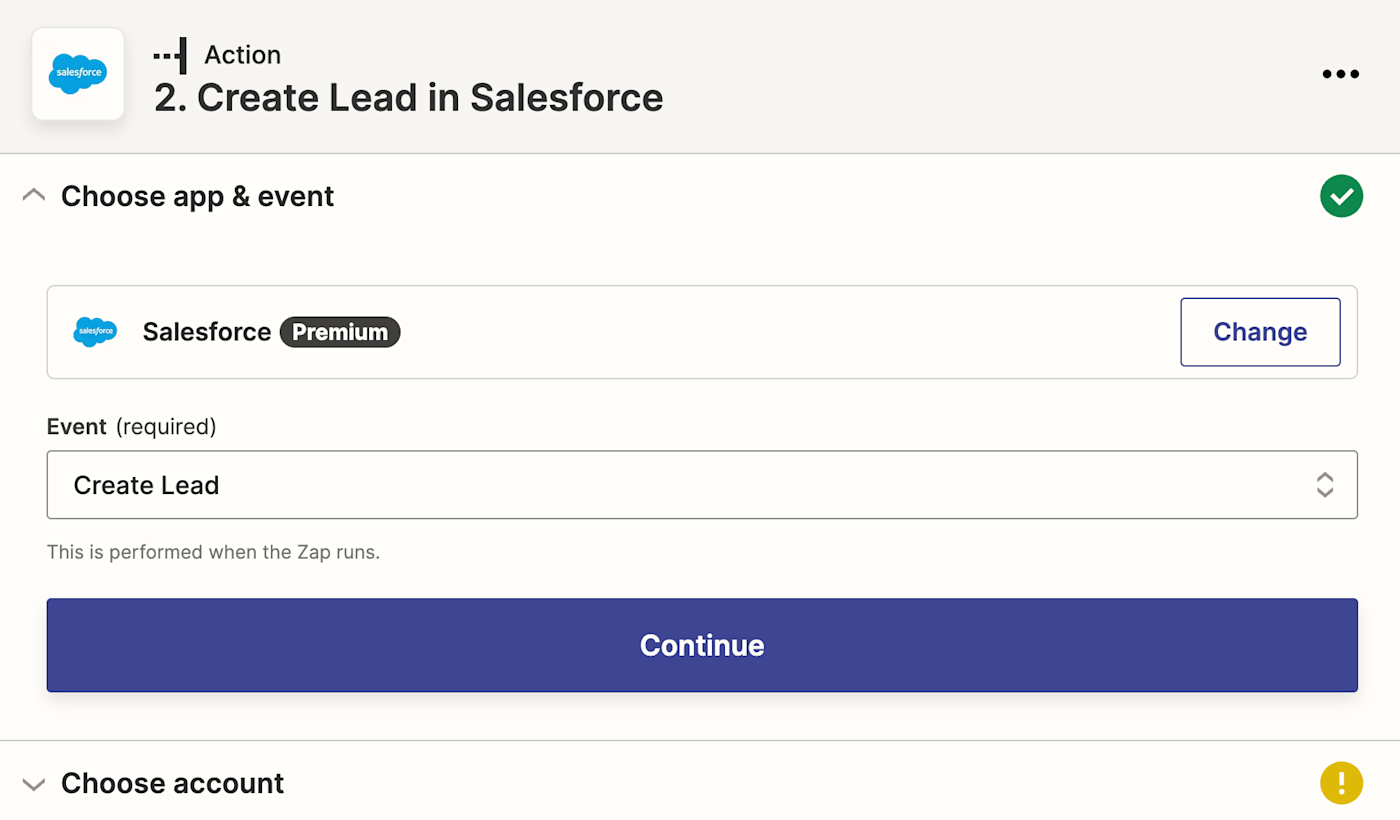Click the yellow warning status icon
The image size is (1400, 820).
click(x=1341, y=783)
